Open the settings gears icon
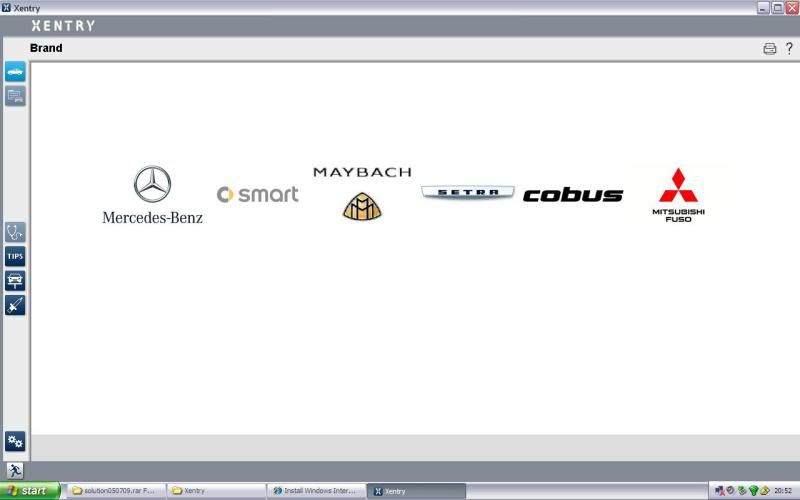Screen dimensions: 800x500 click(15, 441)
